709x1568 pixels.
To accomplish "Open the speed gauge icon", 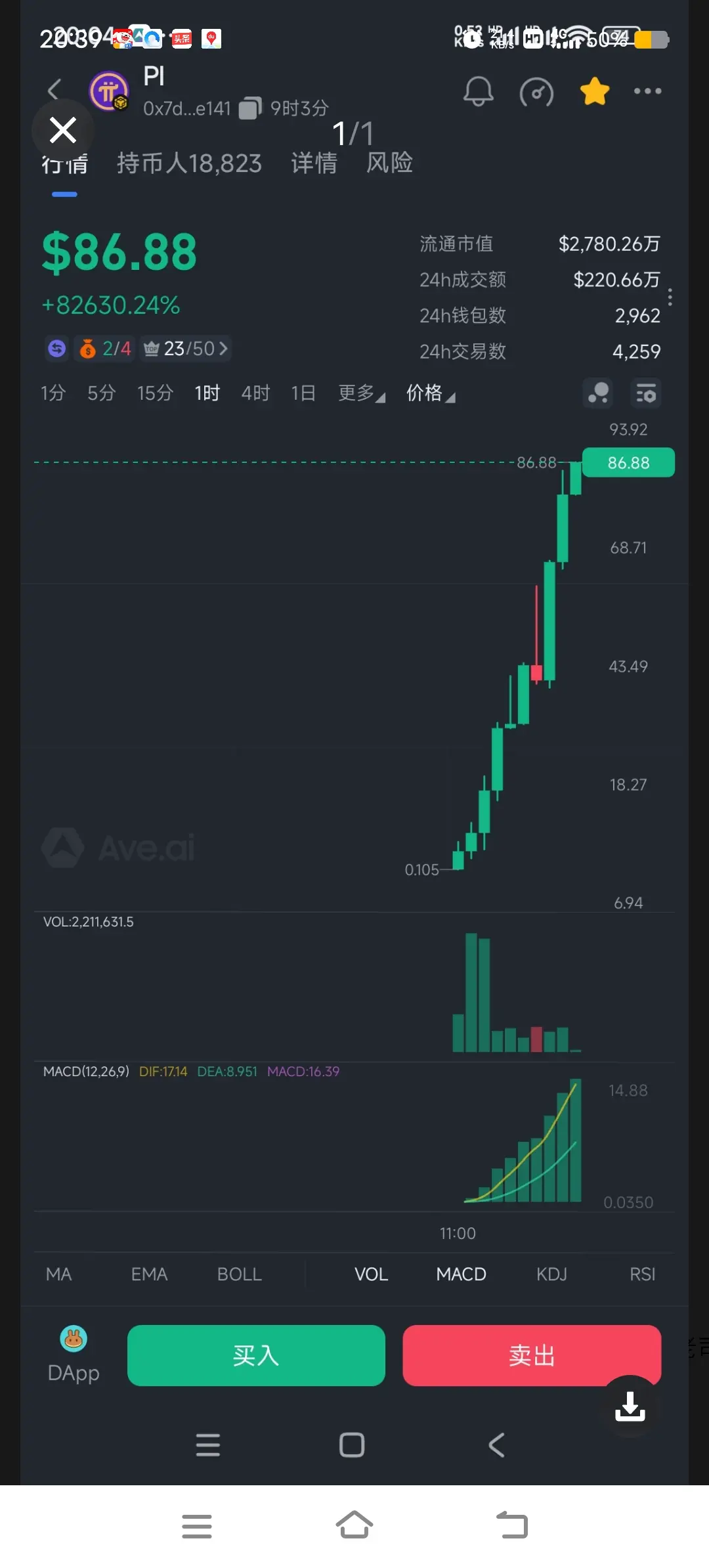I will 536,92.
